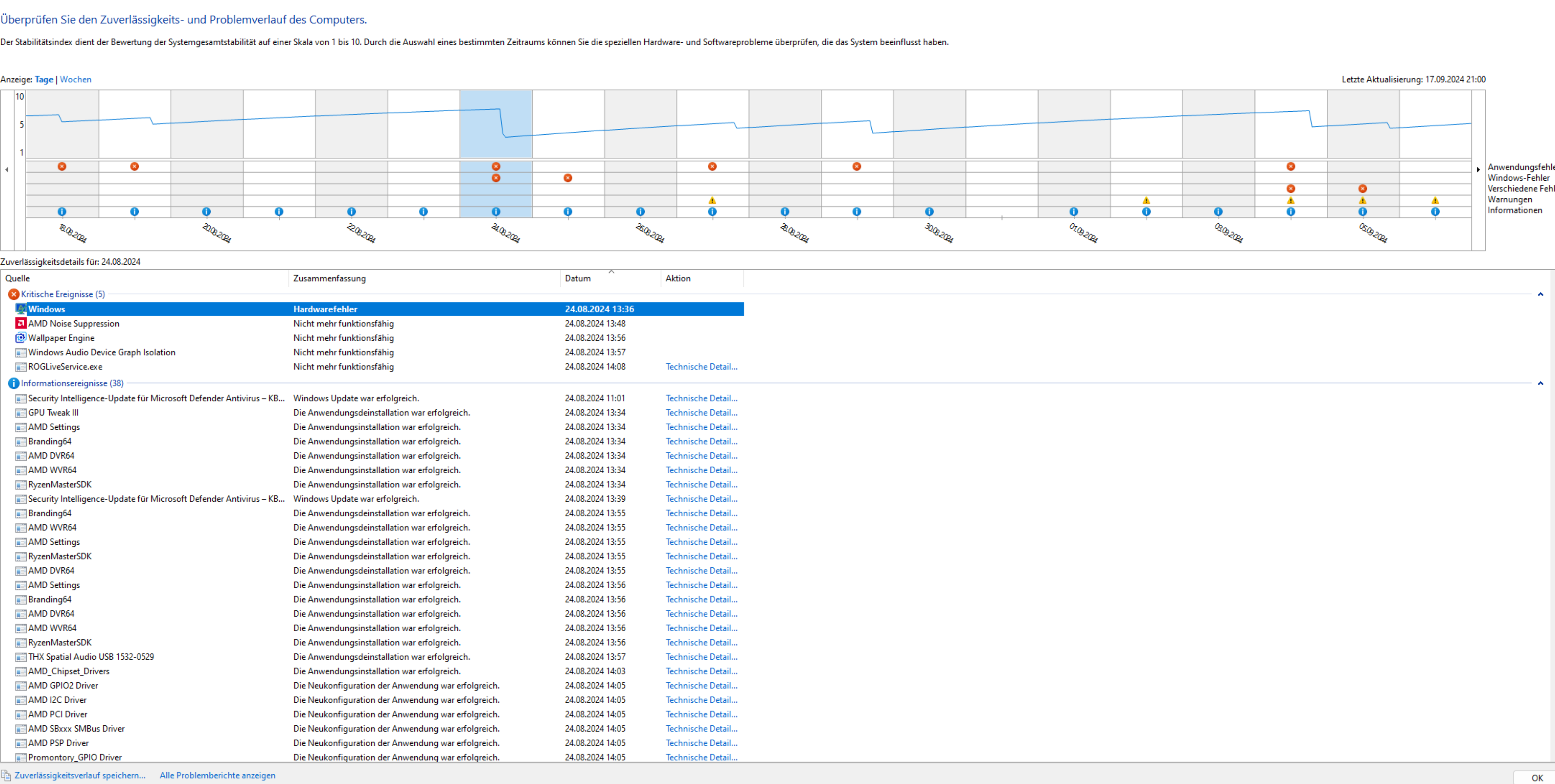Click the Windows error icon for 25.08.2024
Screen dimensions: 1555x784
[567, 178]
